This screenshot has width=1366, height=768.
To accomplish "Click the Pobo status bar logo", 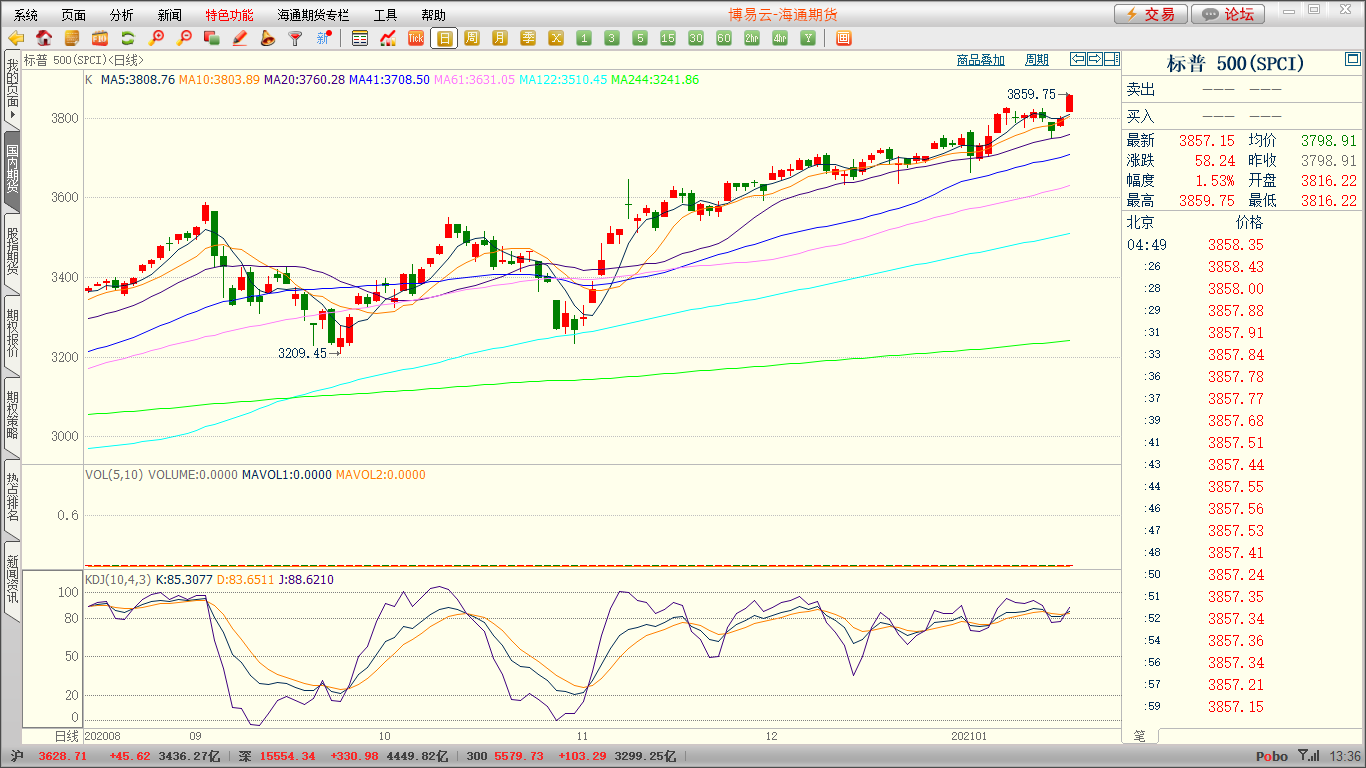I will [1272, 757].
